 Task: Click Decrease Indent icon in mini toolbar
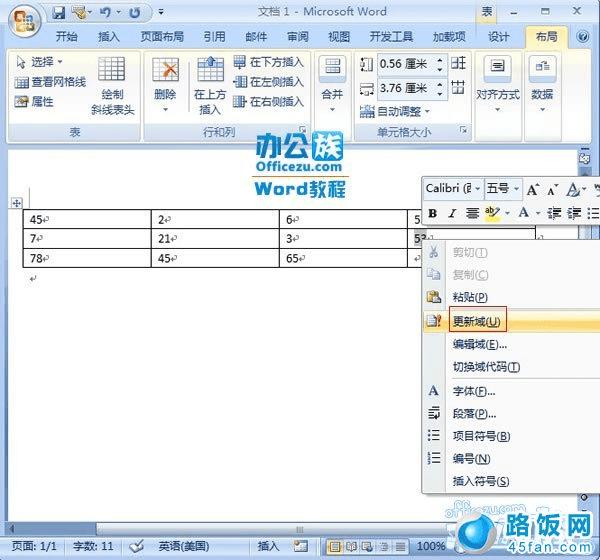coord(554,213)
